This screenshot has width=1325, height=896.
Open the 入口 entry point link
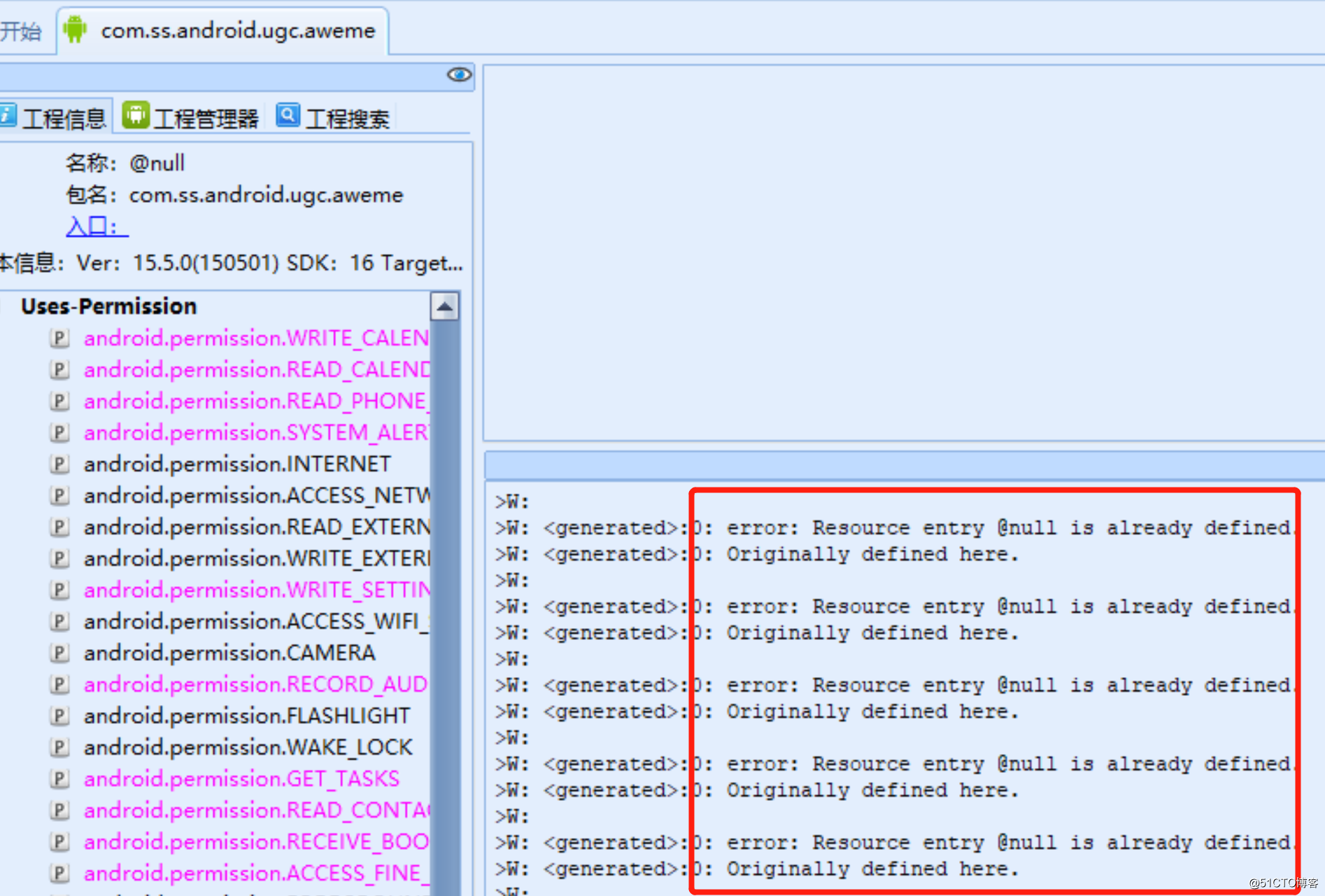pyautogui.click(x=94, y=225)
